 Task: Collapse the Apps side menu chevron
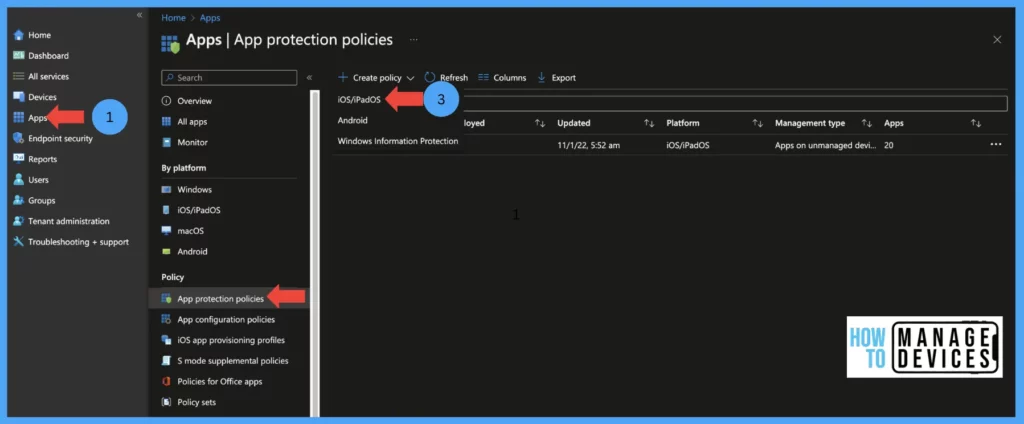(309, 77)
